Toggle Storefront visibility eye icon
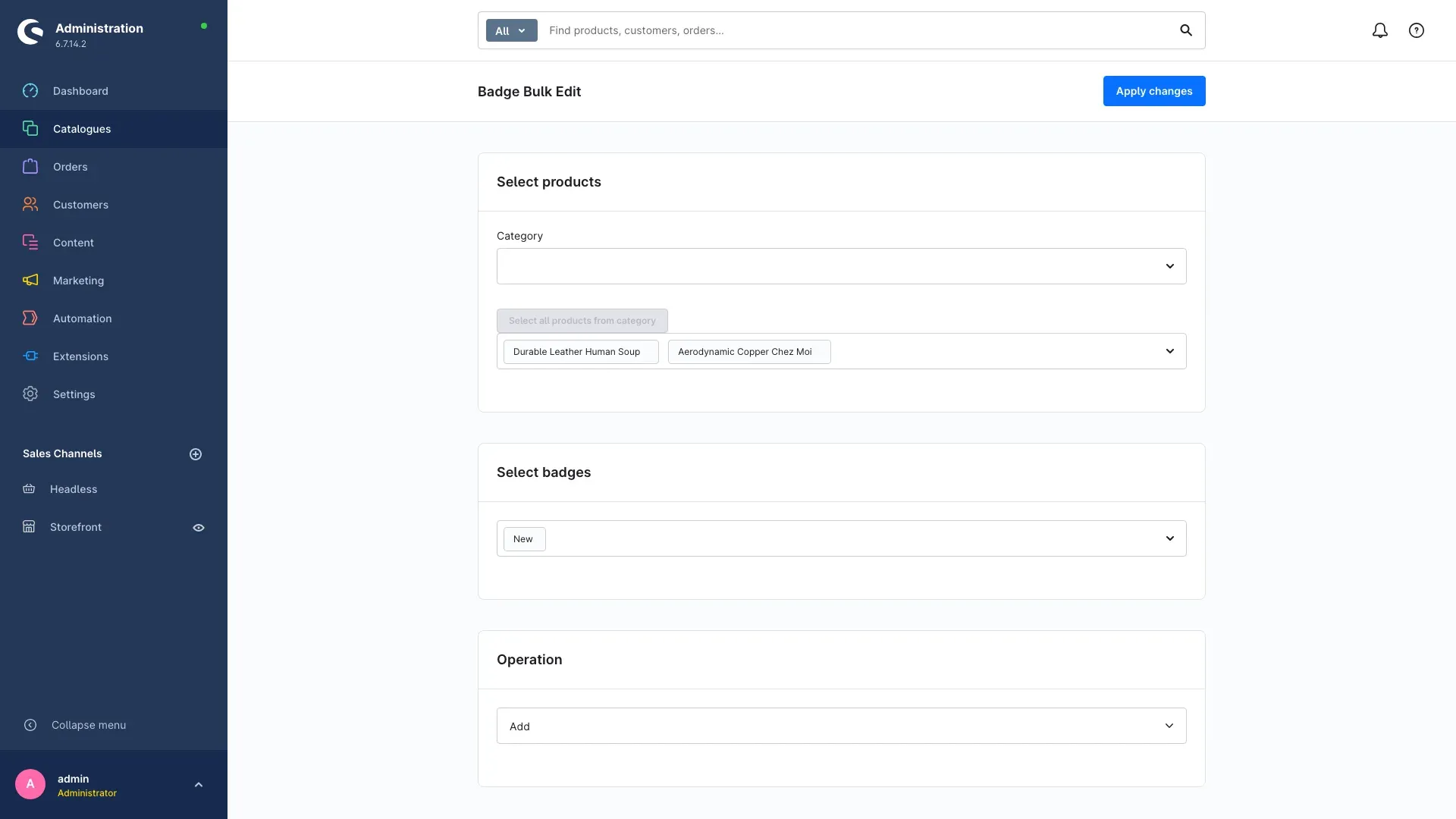The height and width of the screenshot is (819, 1456). (x=199, y=528)
